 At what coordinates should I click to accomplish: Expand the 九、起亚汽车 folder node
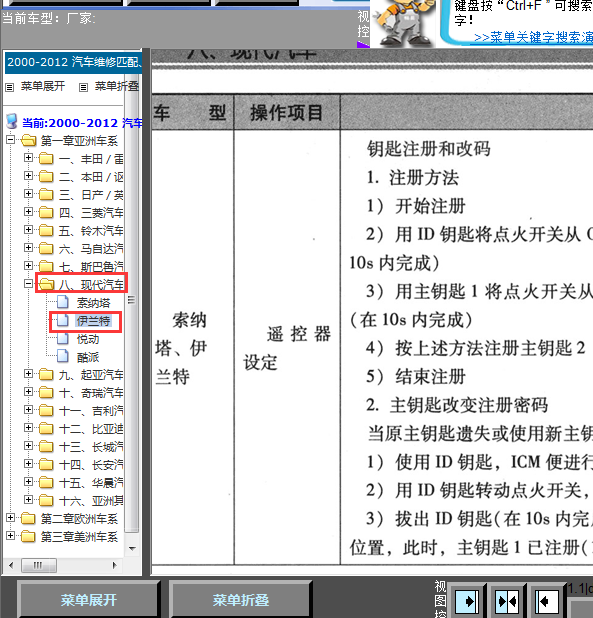(x=28, y=373)
